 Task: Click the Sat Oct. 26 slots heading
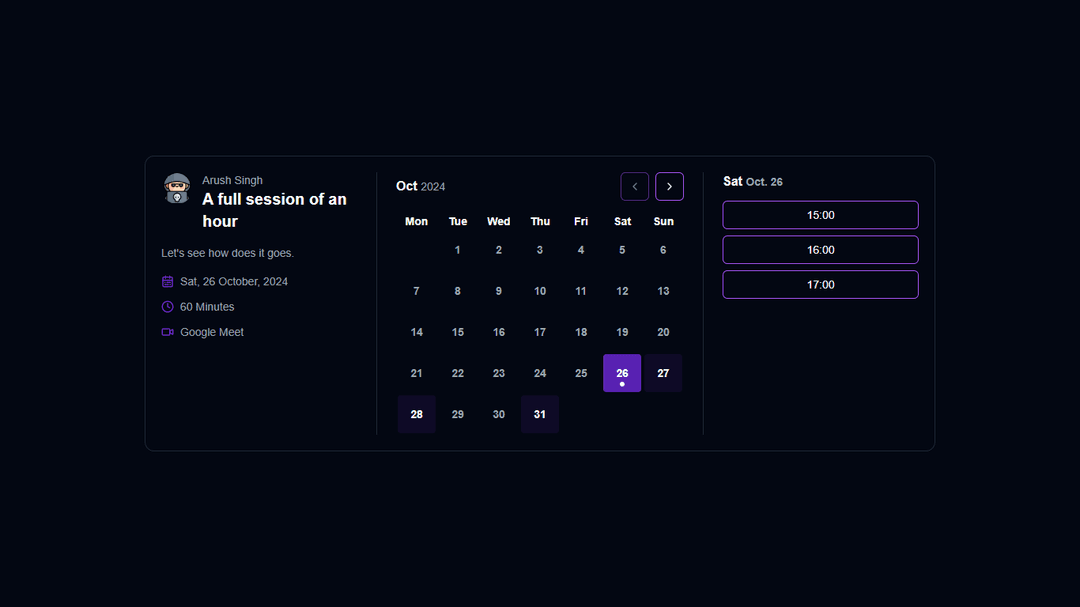point(753,182)
